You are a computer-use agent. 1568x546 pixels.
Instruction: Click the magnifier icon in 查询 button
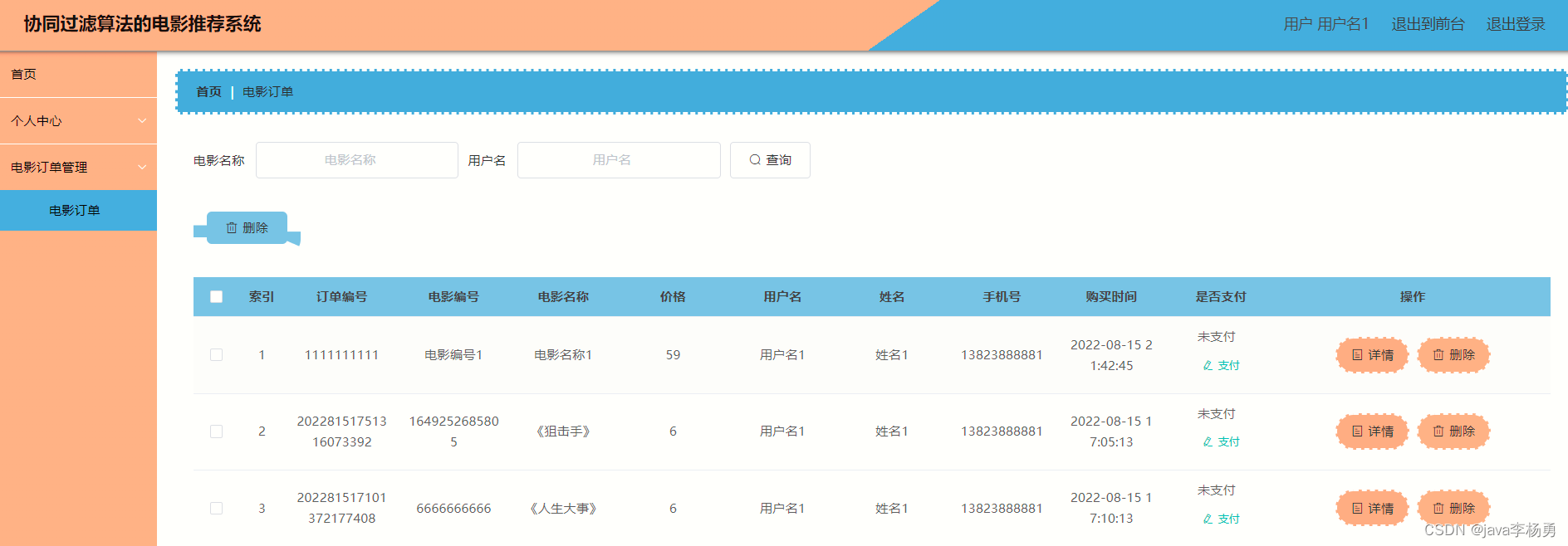click(755, 160)
